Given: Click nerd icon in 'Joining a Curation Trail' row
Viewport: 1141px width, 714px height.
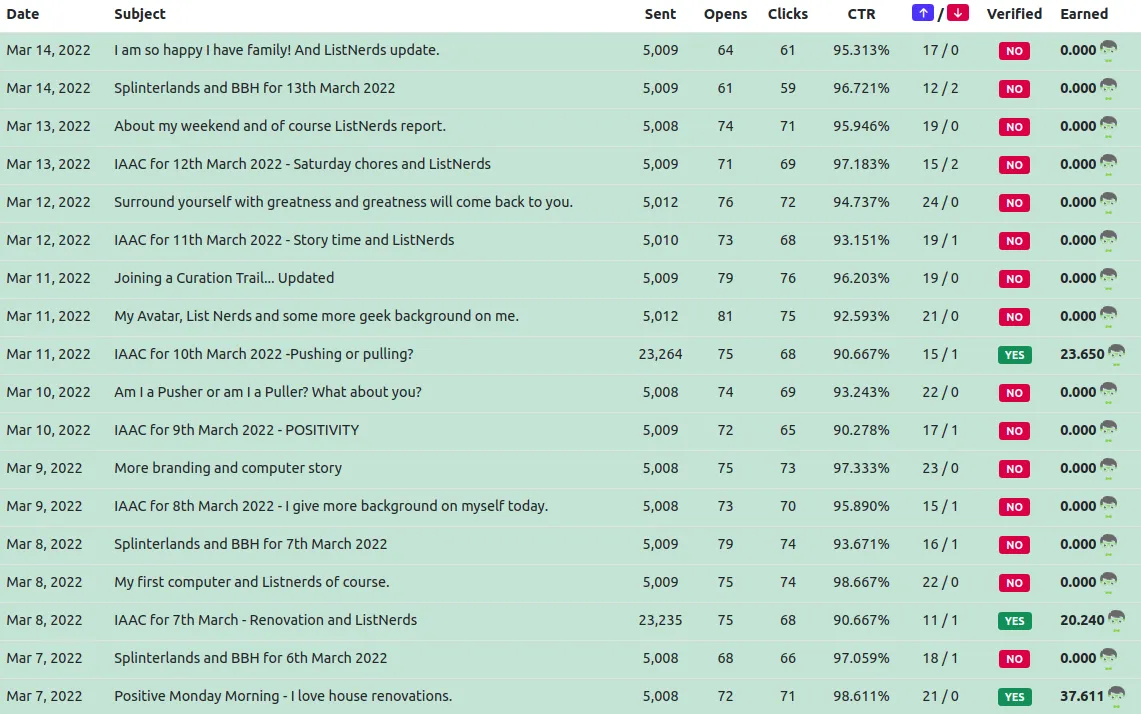Looking at the screenshot, I should pyautogui.click(x=1108, y=279).
